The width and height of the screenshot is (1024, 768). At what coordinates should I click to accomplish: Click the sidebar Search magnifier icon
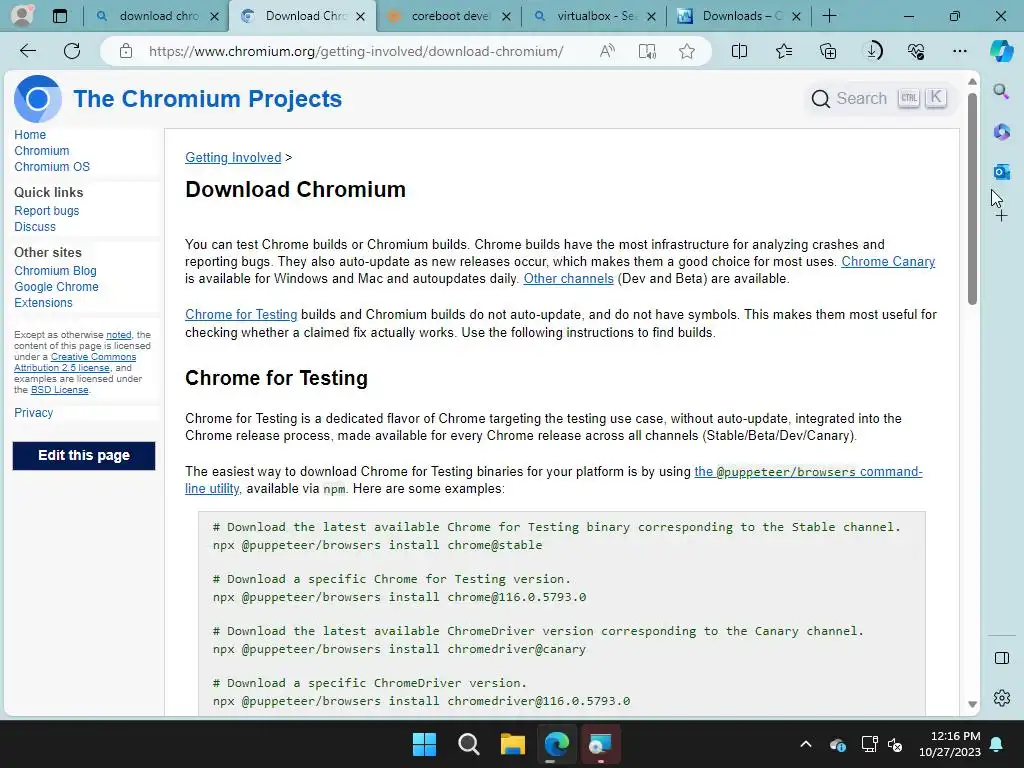point(1001,91)
